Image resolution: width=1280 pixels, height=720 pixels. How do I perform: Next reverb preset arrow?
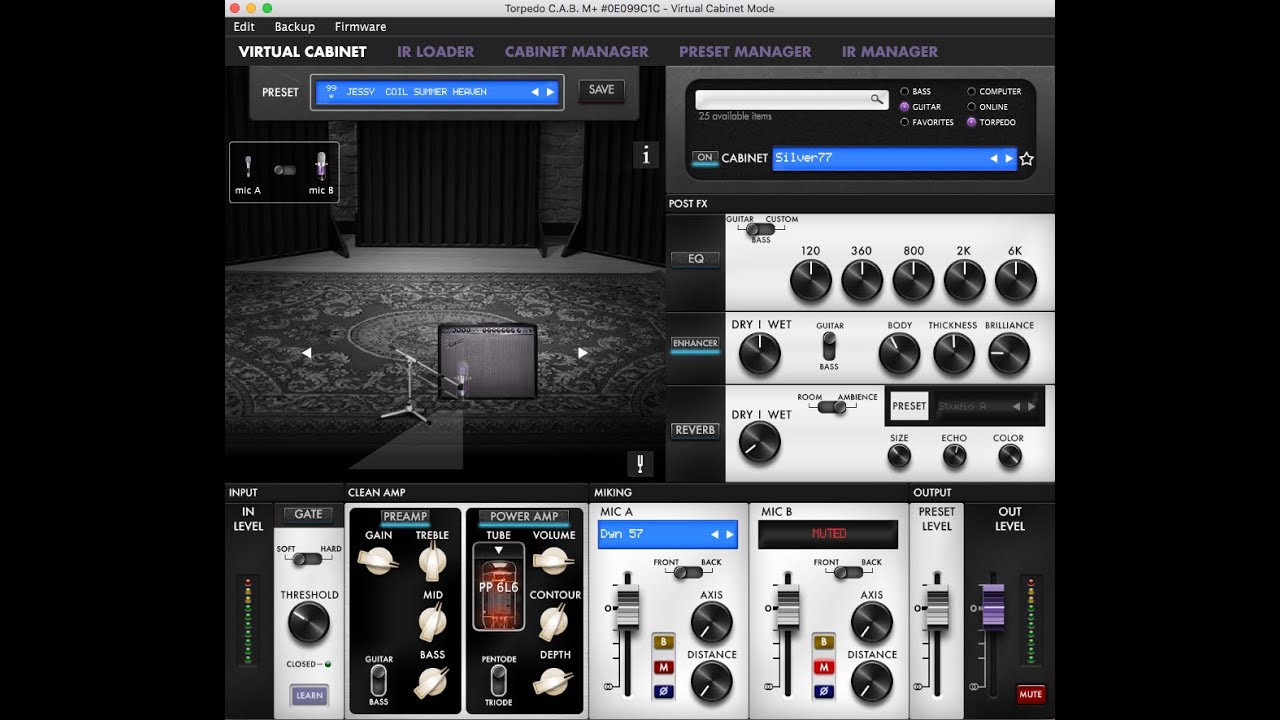(x=1032, y=407)
